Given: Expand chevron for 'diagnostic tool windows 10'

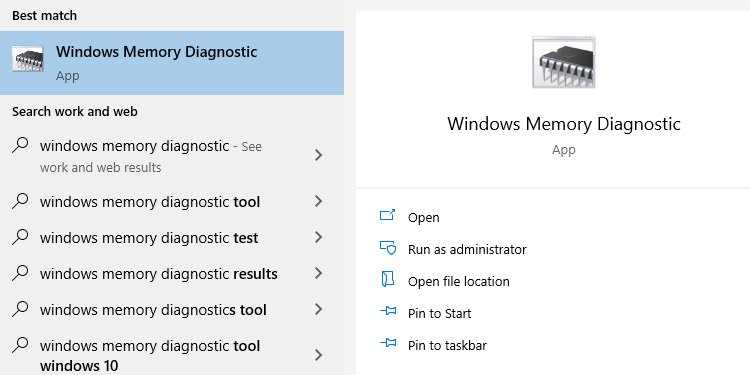Looking at the screenshot, I should [319, 355].
